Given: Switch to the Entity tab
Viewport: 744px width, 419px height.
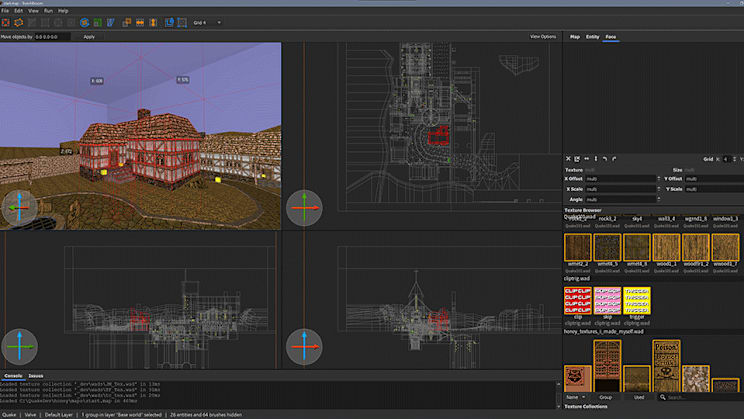Looking at the screenshot, I should pos(592,37).
